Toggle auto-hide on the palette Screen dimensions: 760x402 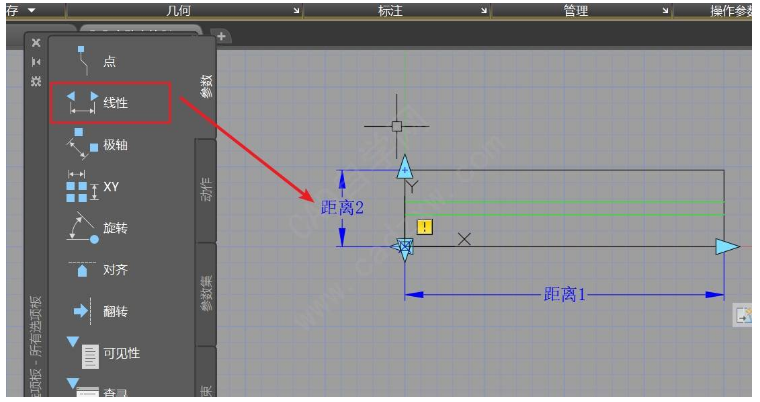[36, 62]
